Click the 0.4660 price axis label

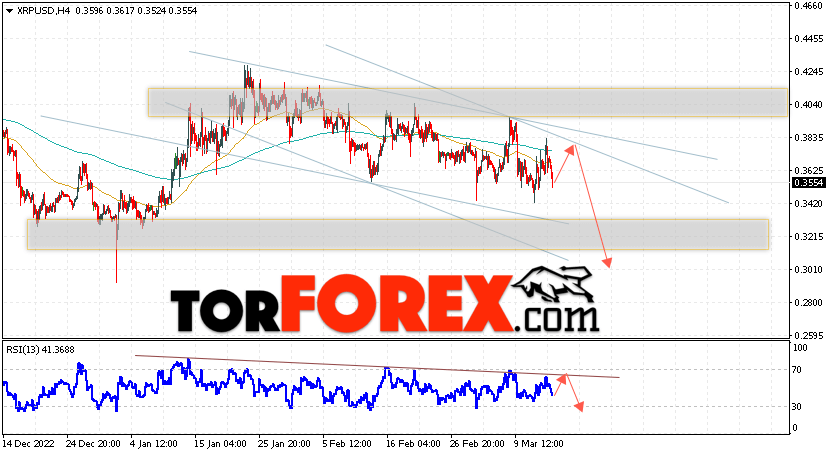809,6
